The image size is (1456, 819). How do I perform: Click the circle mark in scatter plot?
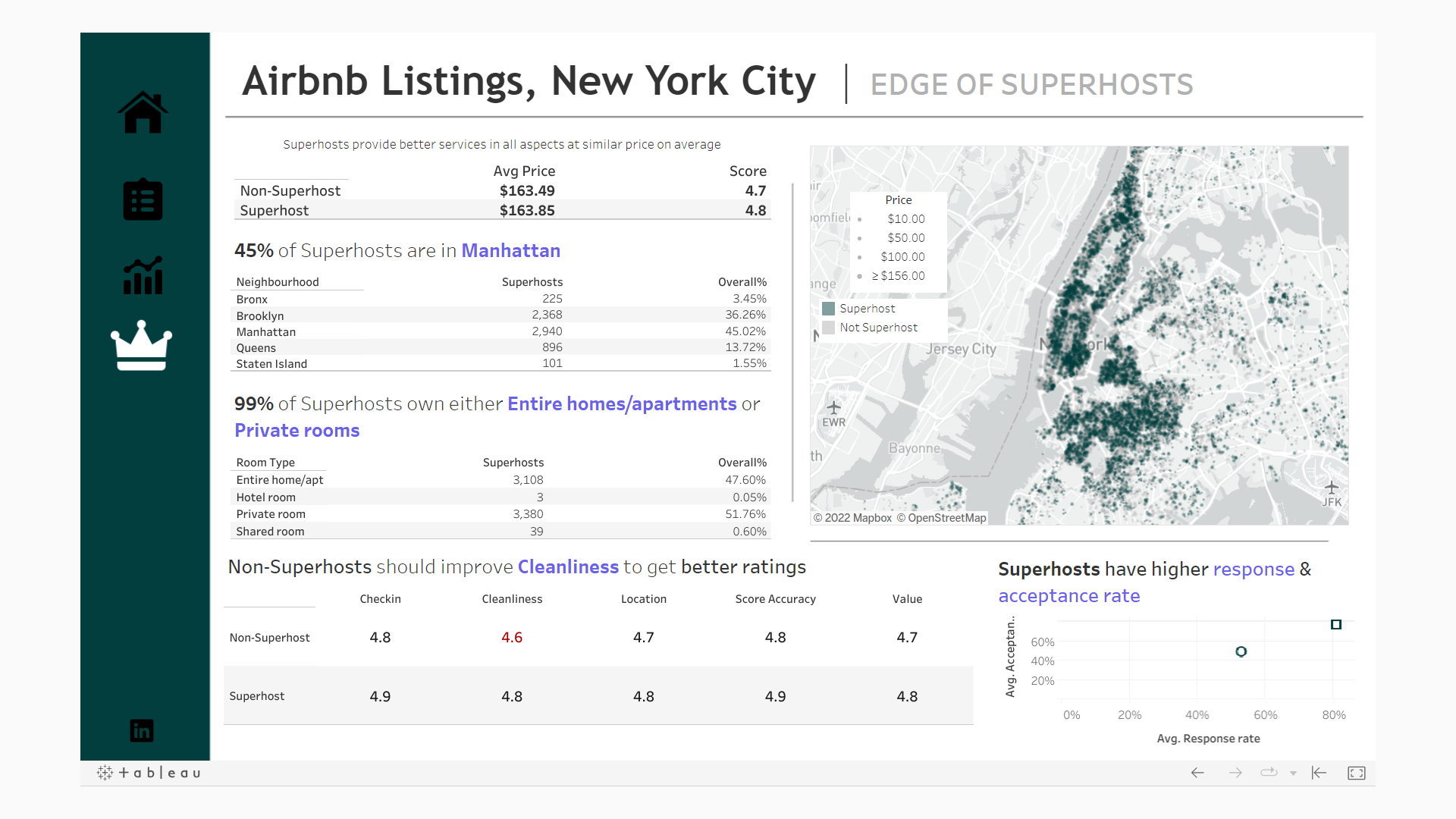[1241, 651]
